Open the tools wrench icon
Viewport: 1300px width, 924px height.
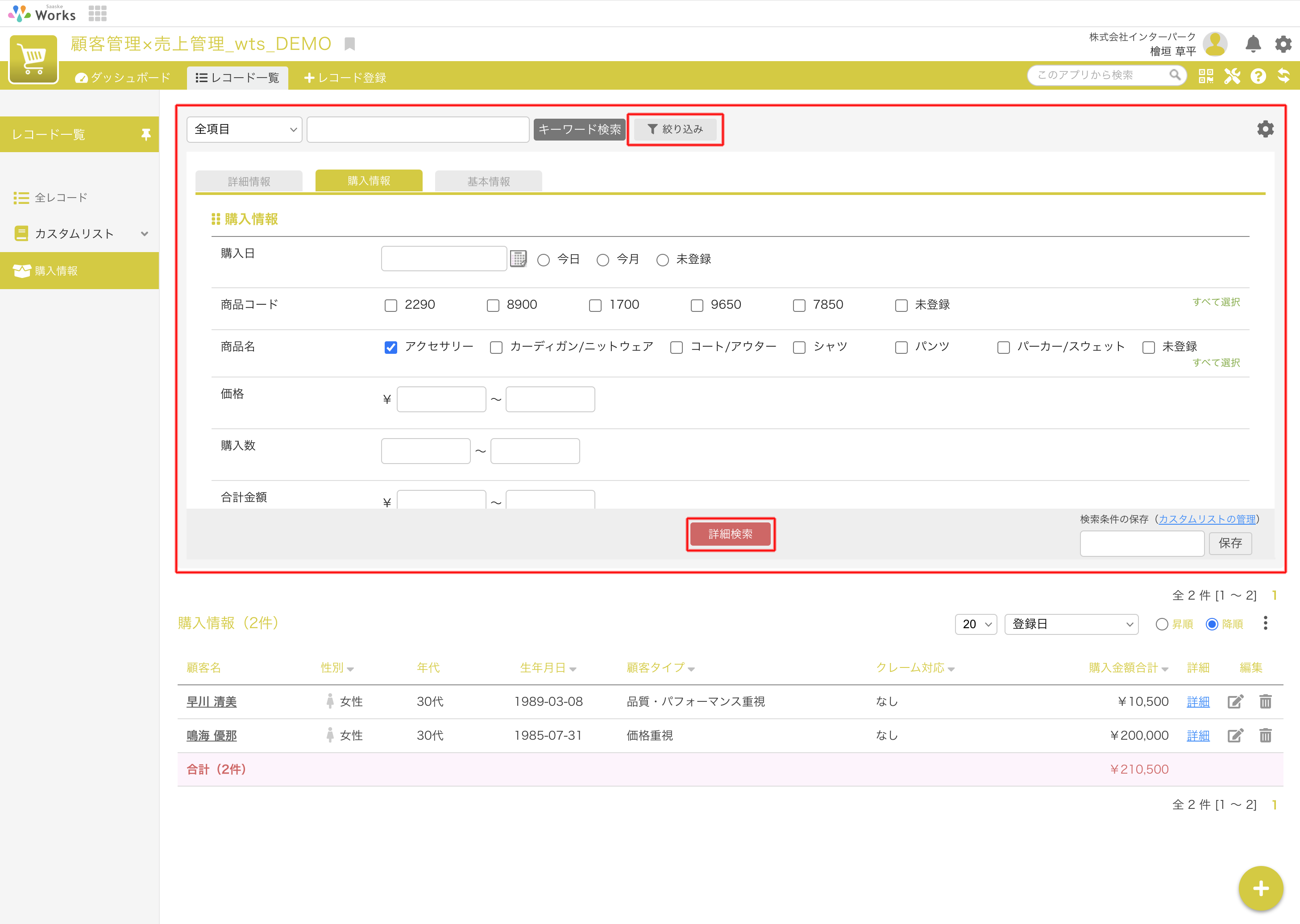tap(1232, 76)
